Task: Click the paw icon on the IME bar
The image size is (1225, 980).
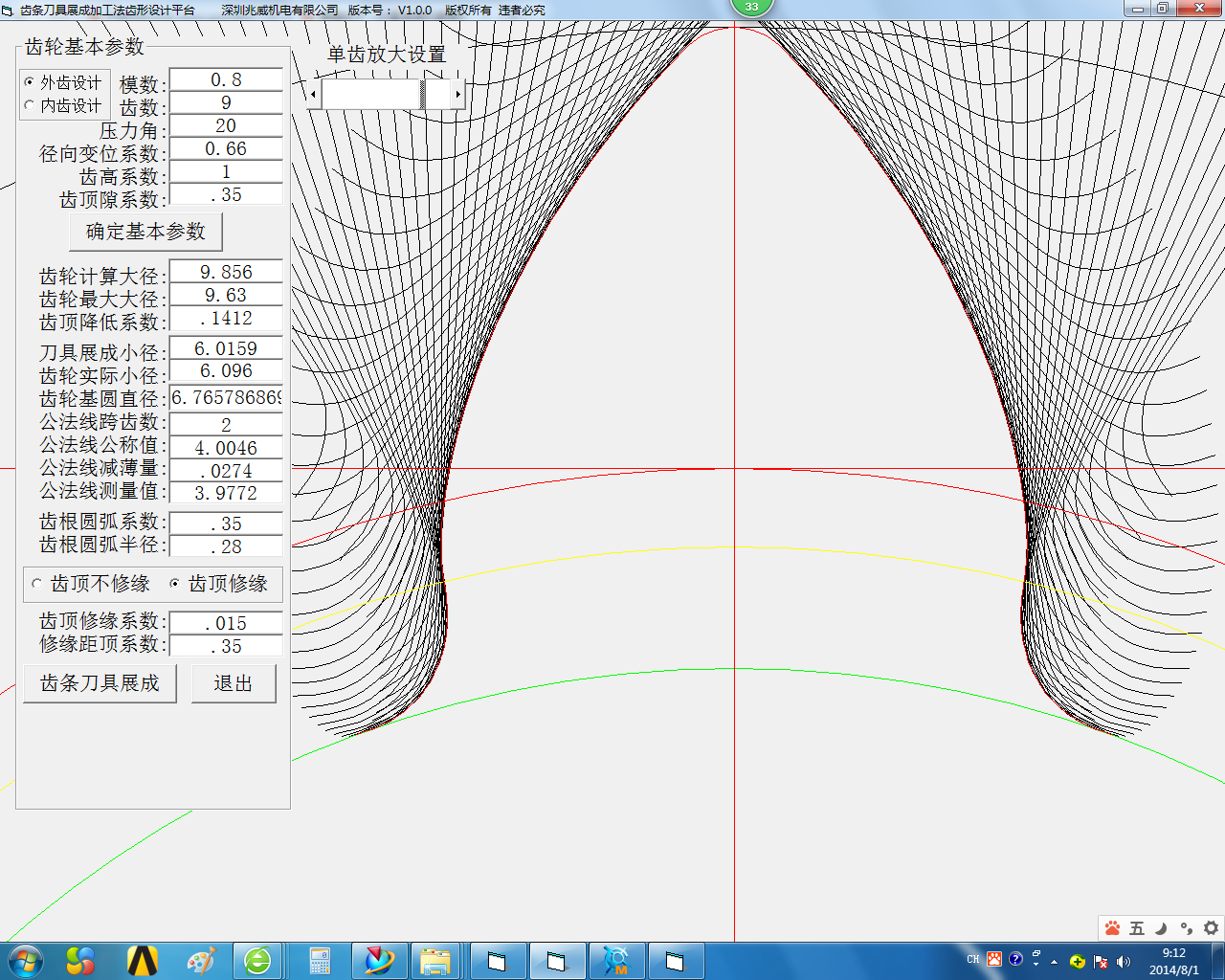Action: 1112,927
